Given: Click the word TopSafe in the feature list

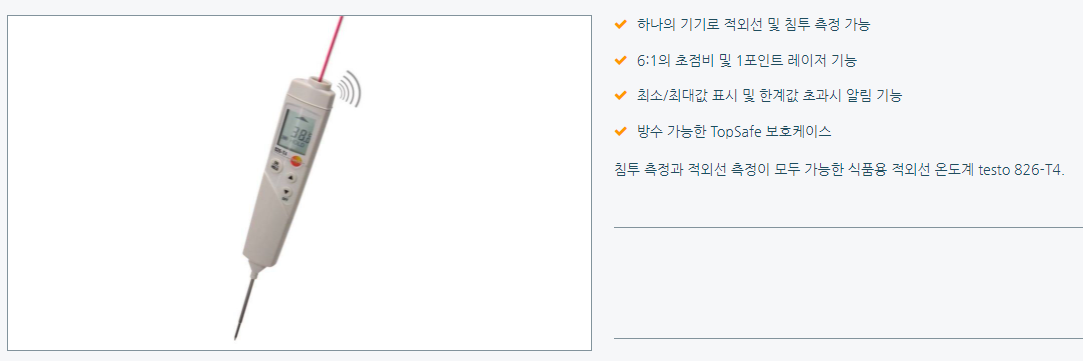Looking at the screenshot, I should click(x=736, y=131).
